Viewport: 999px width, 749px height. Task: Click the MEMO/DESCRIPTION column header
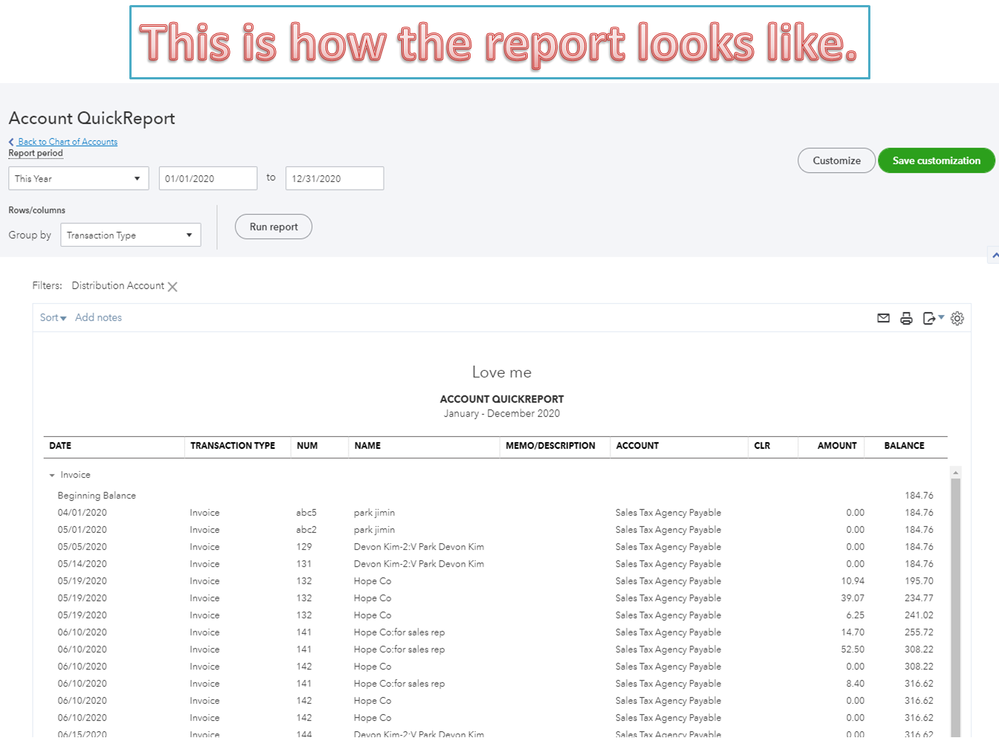550,446
